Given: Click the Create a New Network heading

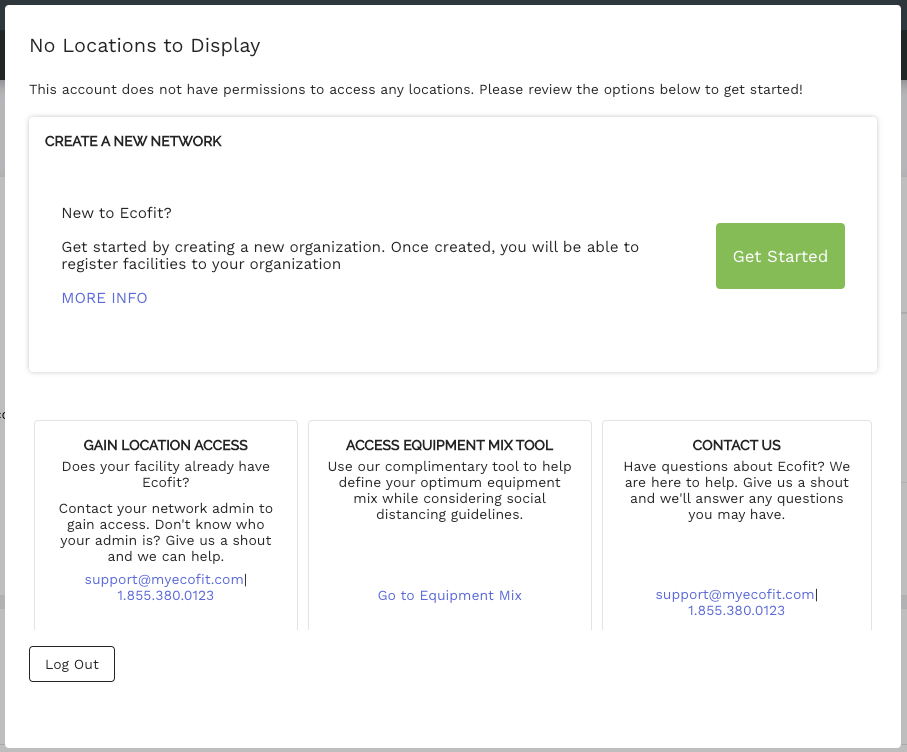Looking at the screenshot, I should [133, 141].
